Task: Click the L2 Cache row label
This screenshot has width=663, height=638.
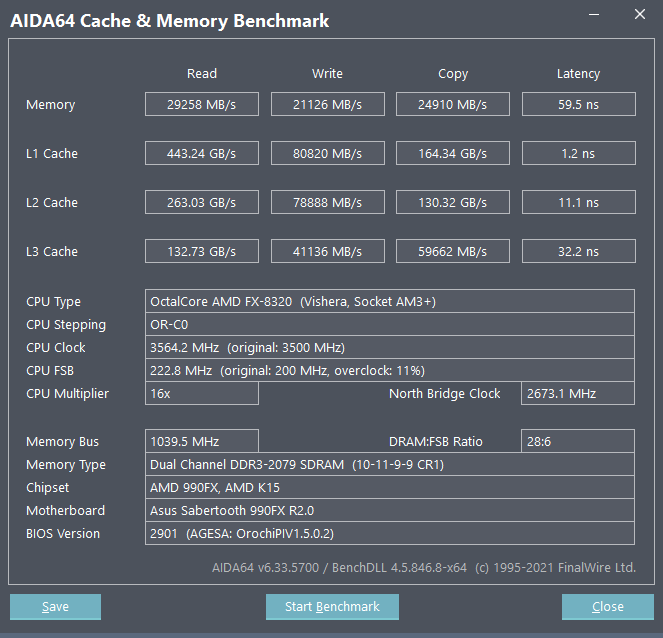Action: tap(52, 203)
